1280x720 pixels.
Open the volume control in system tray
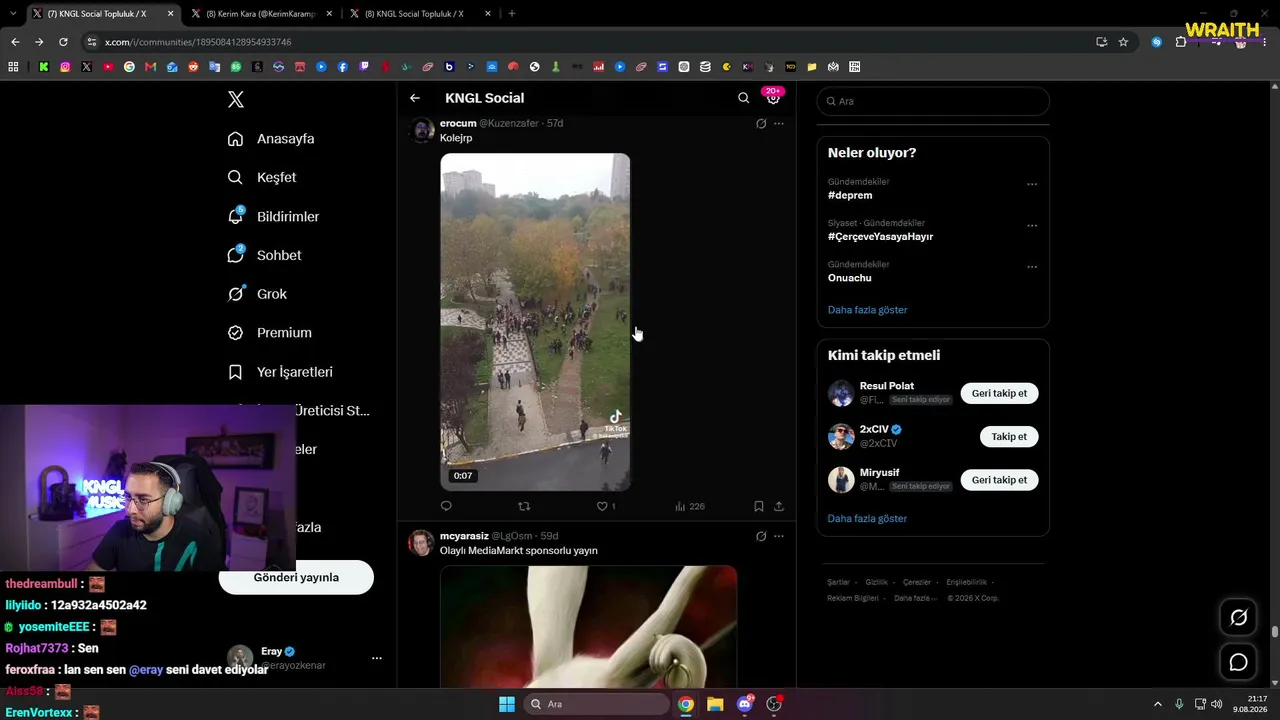1216,704
